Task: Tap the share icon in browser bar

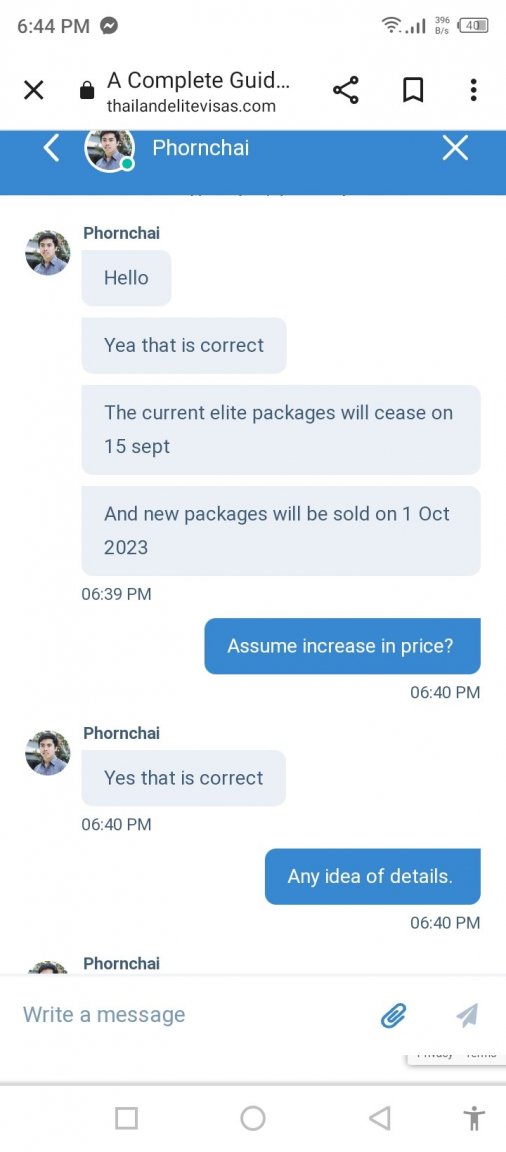Action: (x=346, y=90)
